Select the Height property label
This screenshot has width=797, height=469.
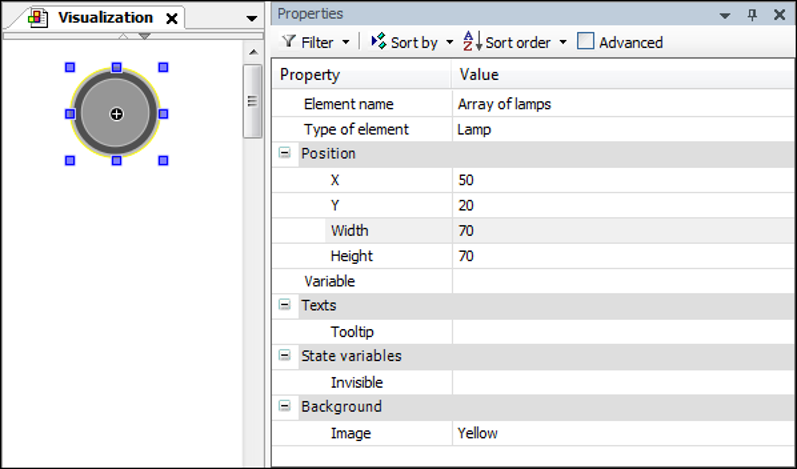point(351,256)
